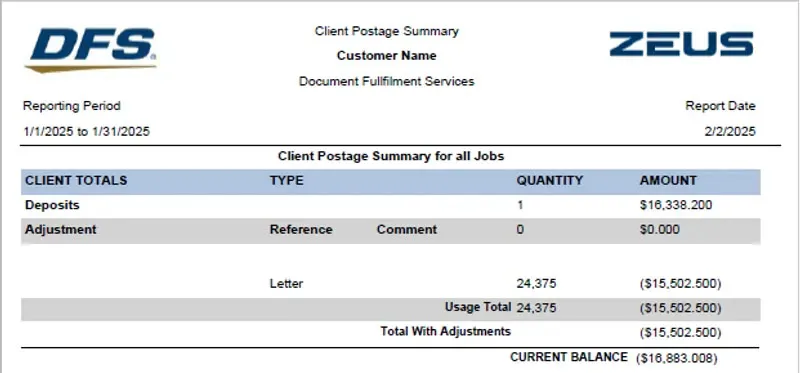Click the DFS logo
800x373 pixels.
click(90, 50)
